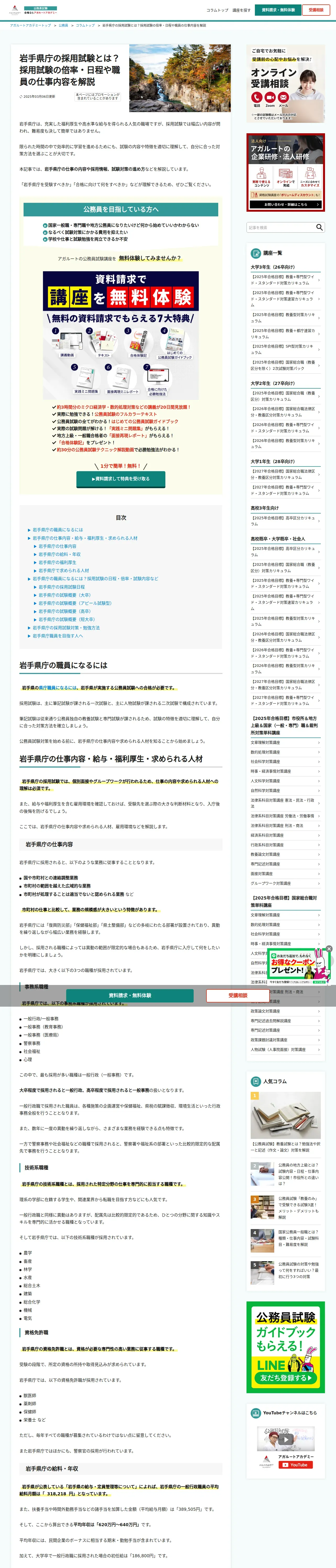Click the 人気コラム heading icon
The width and height of the screenshot is (336, 1568).
[256, 1082]
